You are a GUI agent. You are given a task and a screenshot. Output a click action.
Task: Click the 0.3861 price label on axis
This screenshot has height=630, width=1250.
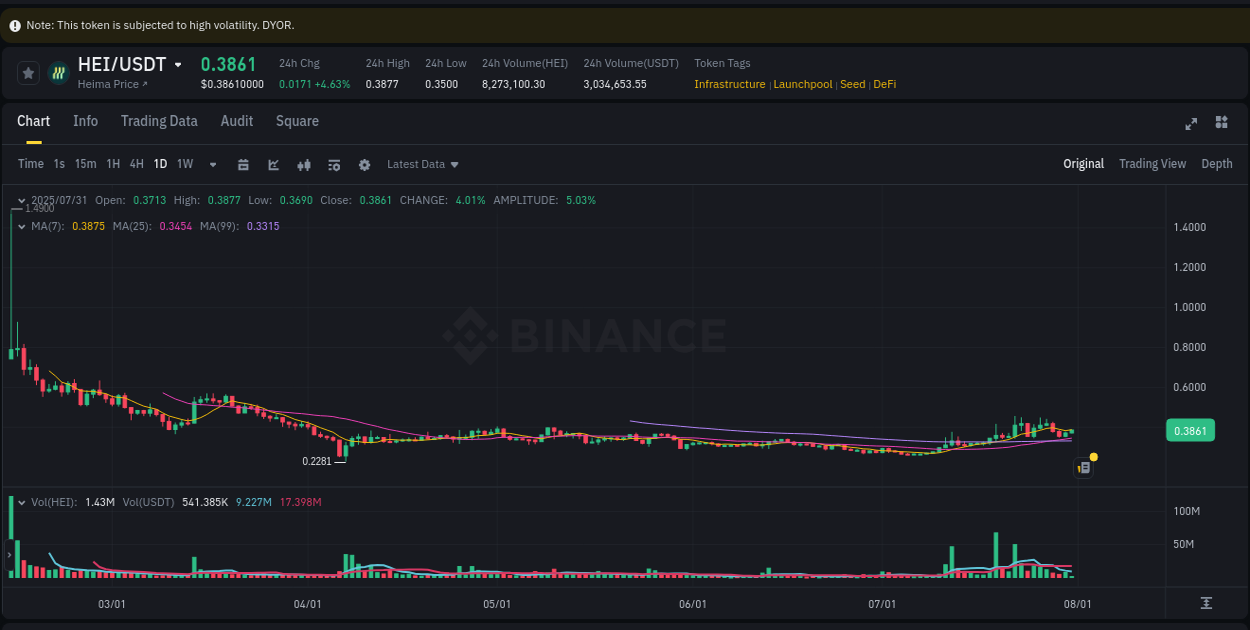click(1190, 430)
